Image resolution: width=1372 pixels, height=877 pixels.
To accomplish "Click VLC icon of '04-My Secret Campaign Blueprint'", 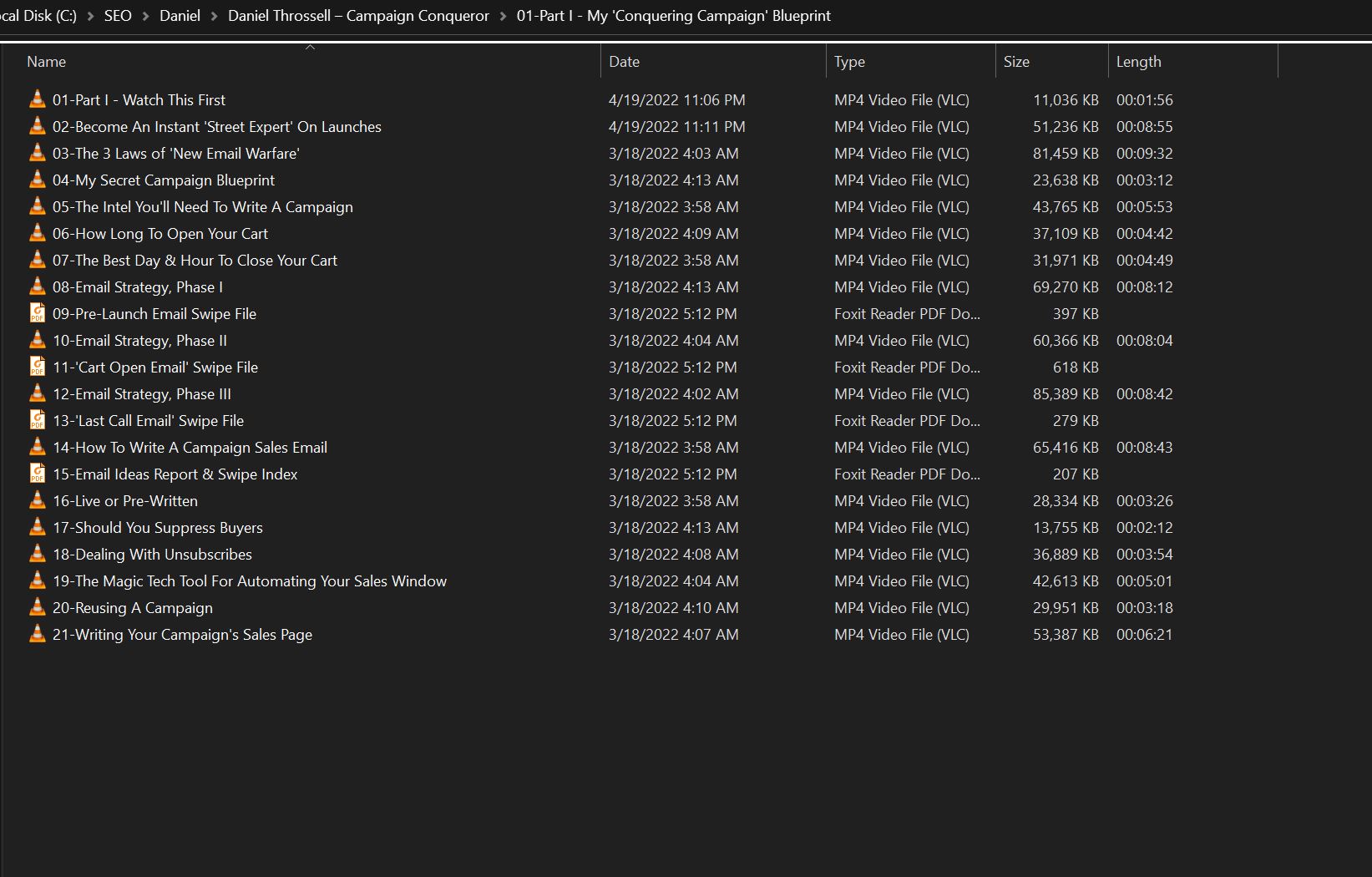I will tap(38, 180).
